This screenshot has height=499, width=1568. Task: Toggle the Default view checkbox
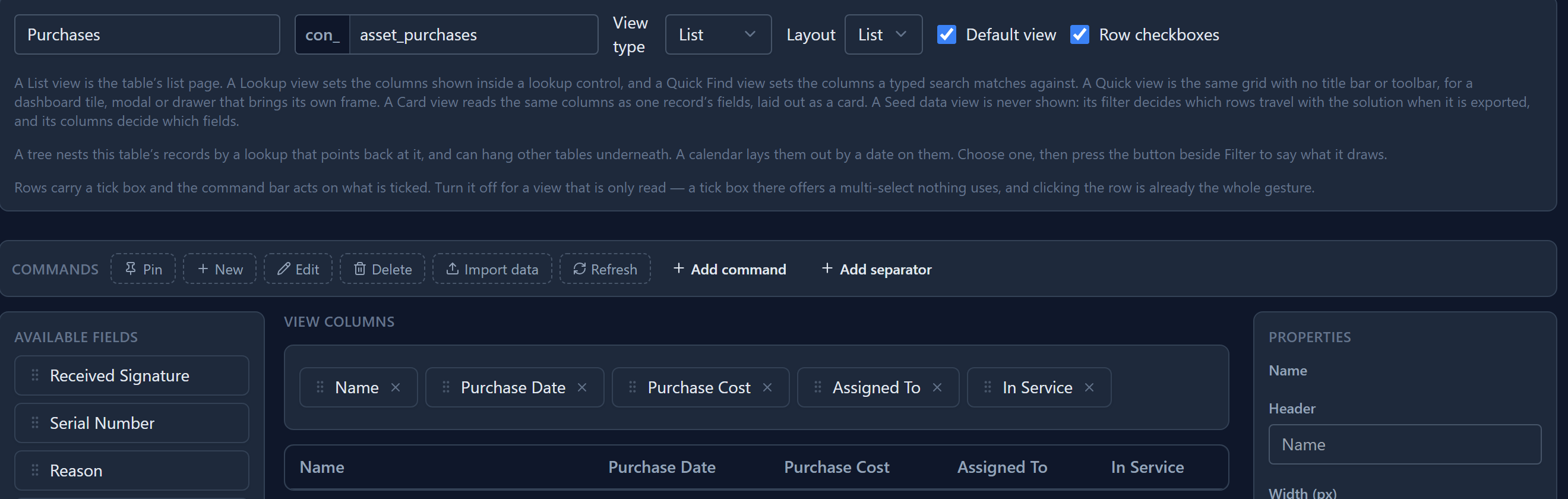click(x=947, y=34)
